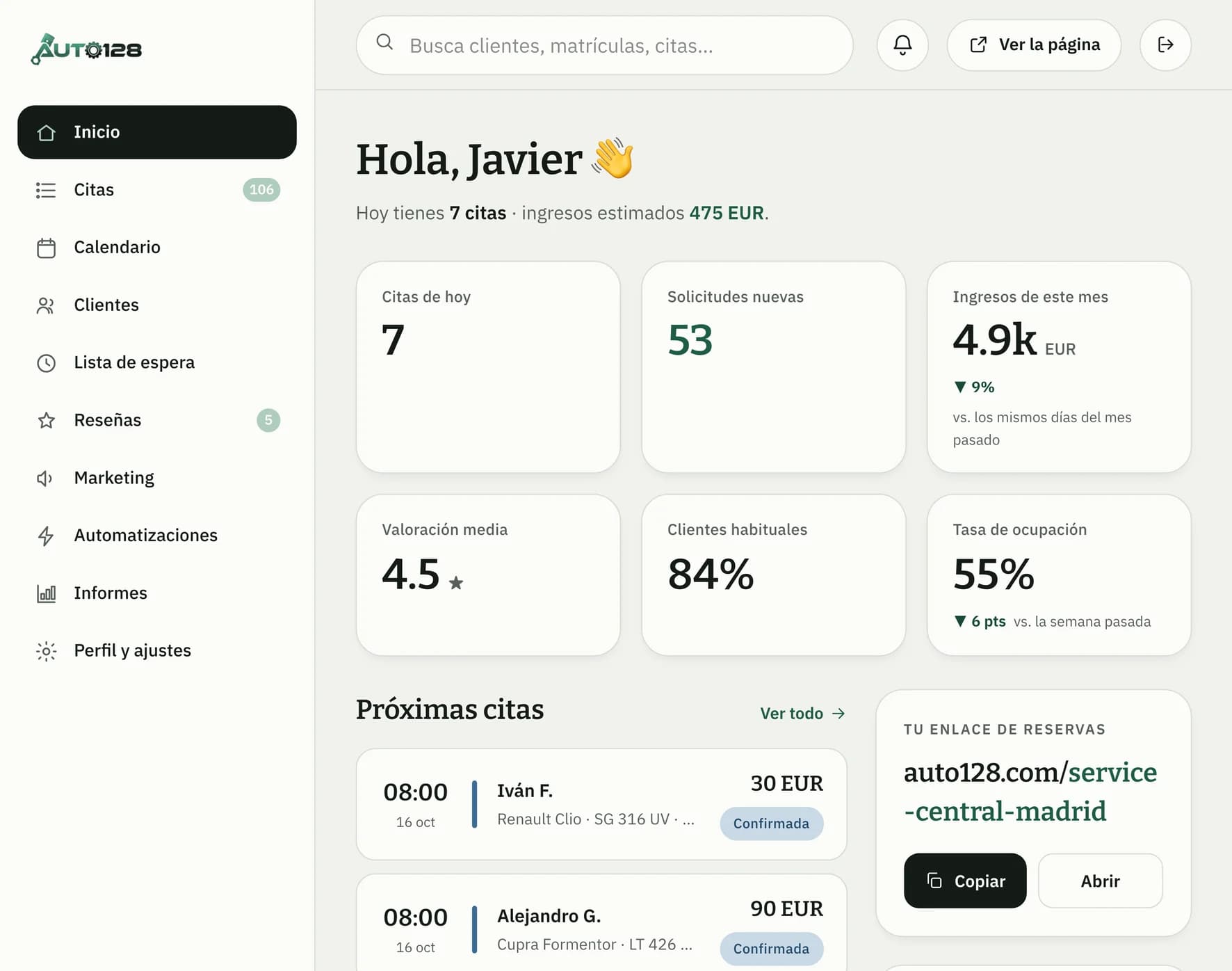Click the Auto128 logo
Viewport: 1232px width, 971px height.
(86, 49)
